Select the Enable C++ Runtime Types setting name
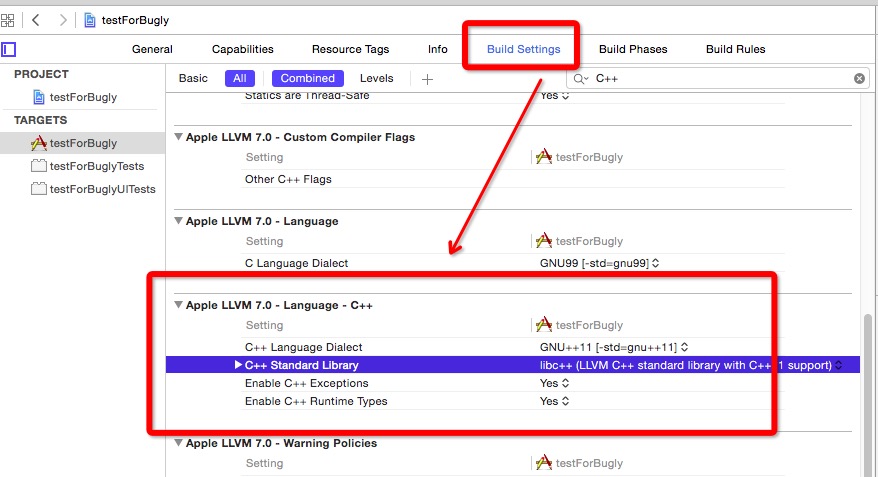This screenshot has height=477, width=878. tap(316, 401)
